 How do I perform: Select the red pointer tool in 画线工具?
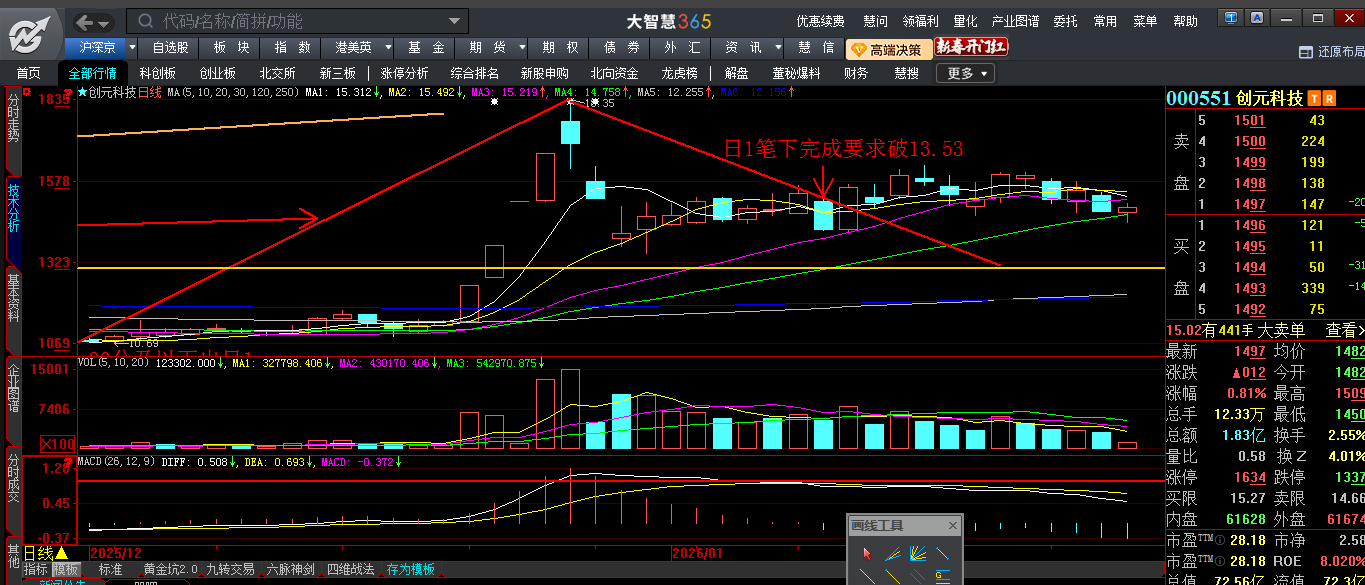(866, 553)
